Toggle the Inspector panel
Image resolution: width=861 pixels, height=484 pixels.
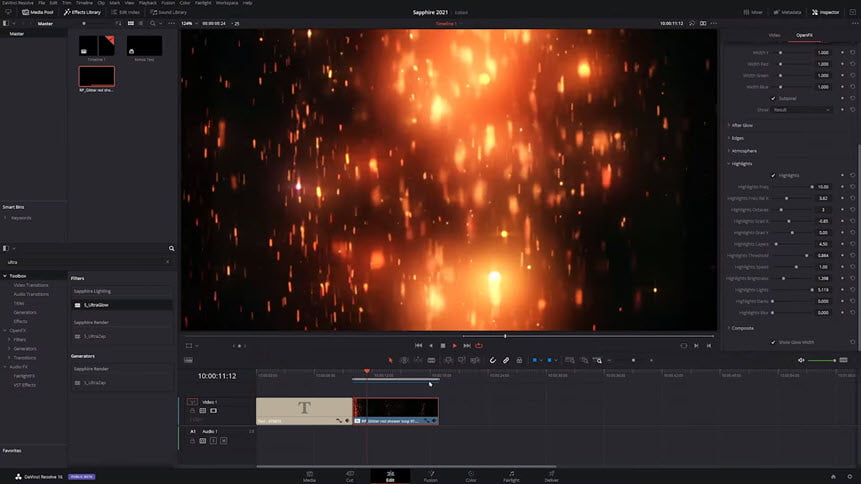point(825,12)
